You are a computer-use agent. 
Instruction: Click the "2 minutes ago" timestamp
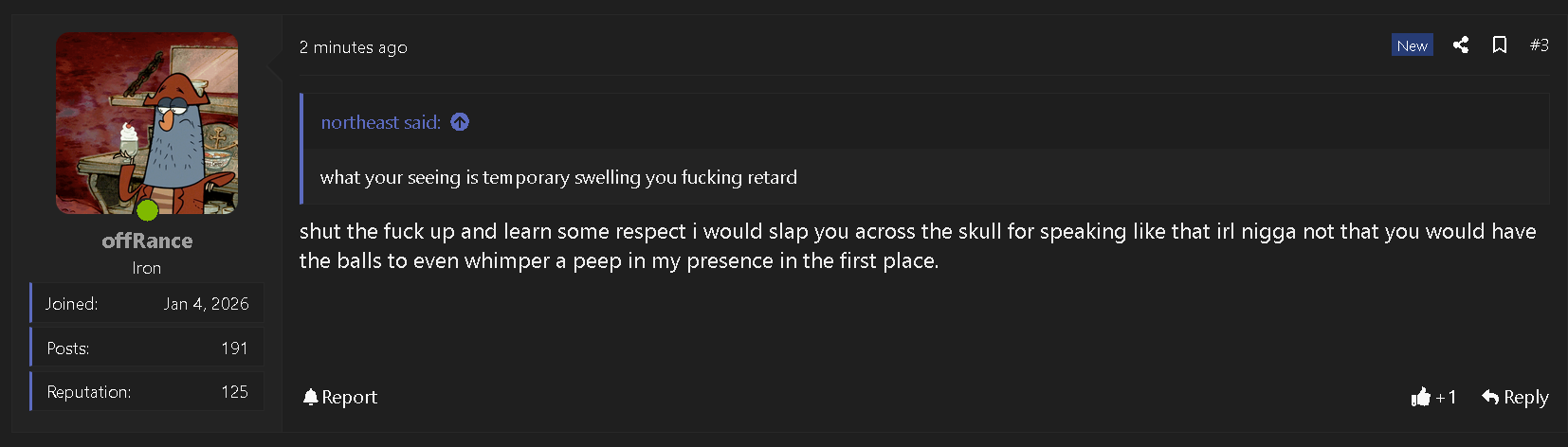353,47
